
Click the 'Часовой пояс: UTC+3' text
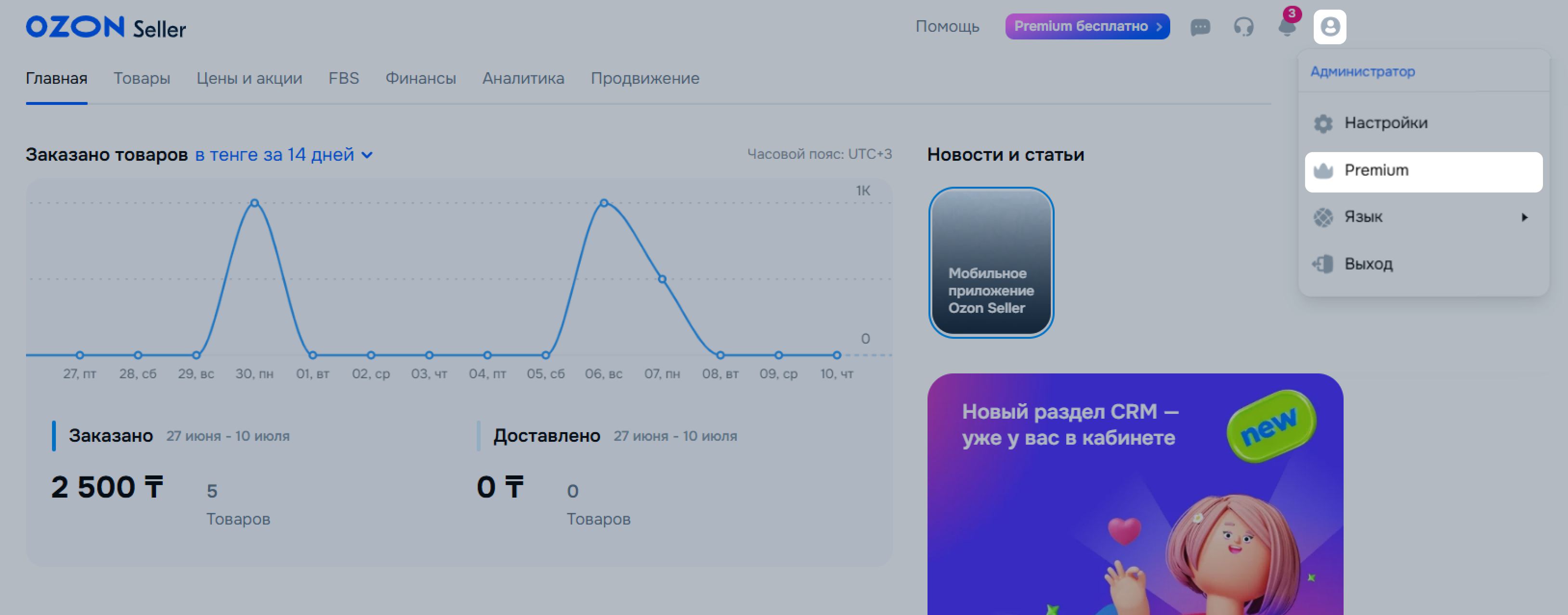tap(819, 154)
